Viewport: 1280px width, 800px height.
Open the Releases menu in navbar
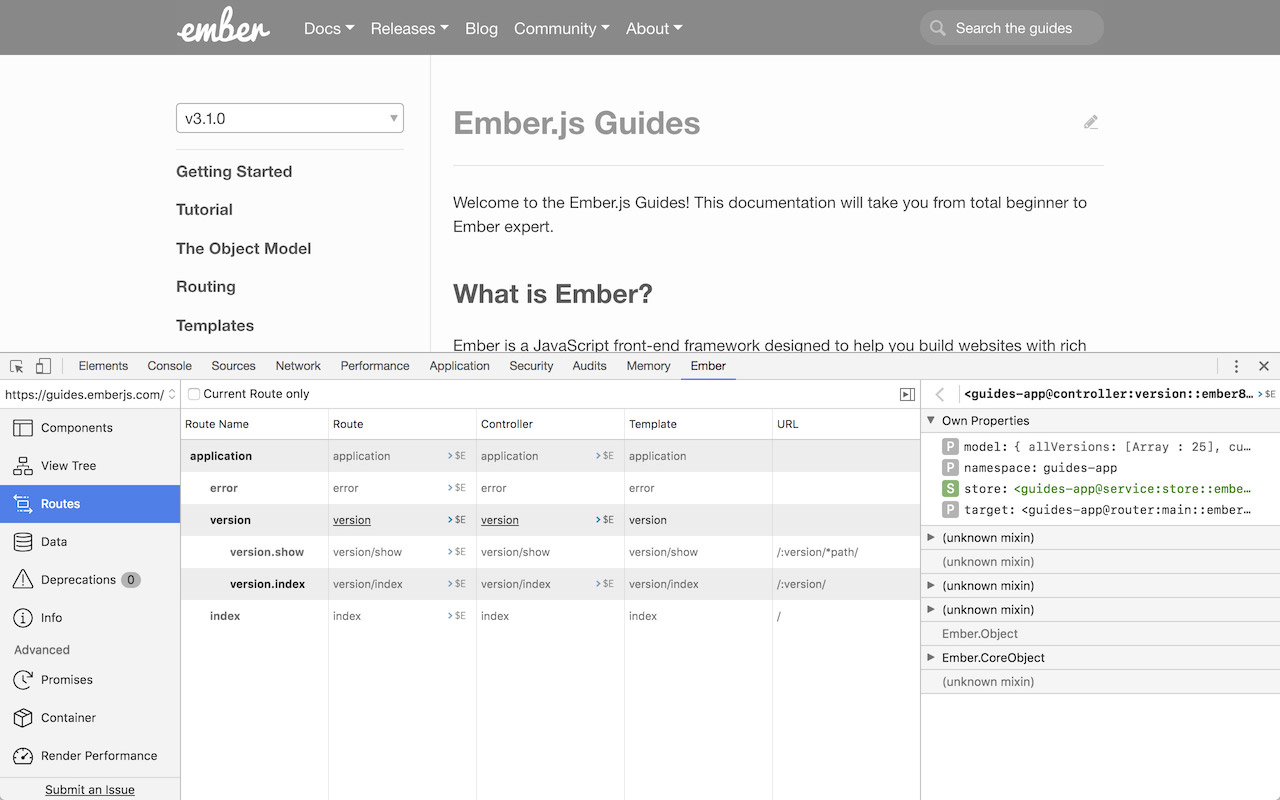[409, 28]
